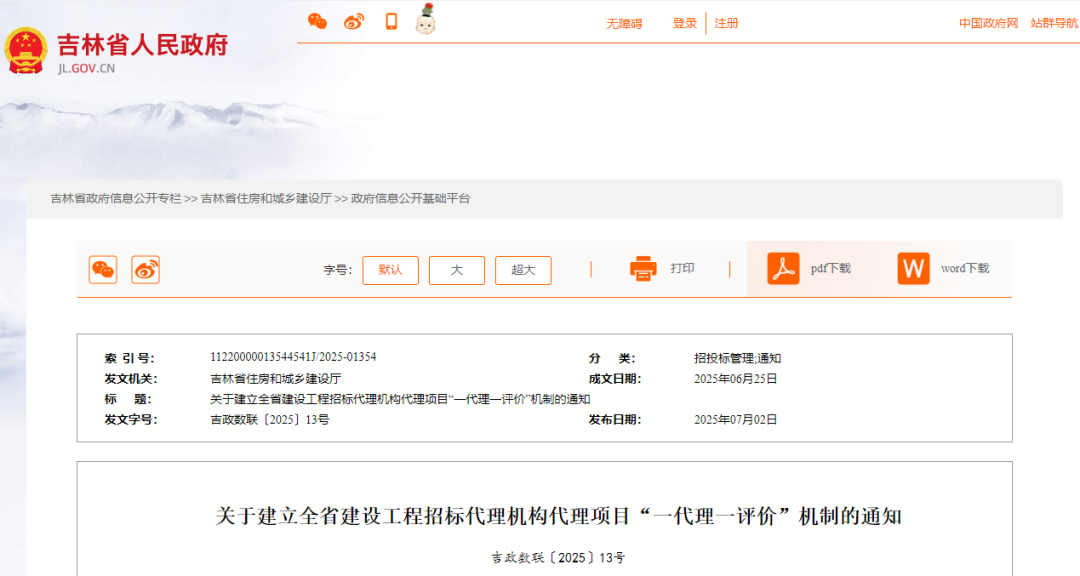Click category value 招投标管理;通知
1080x576 pixels.
coord(738,358)
